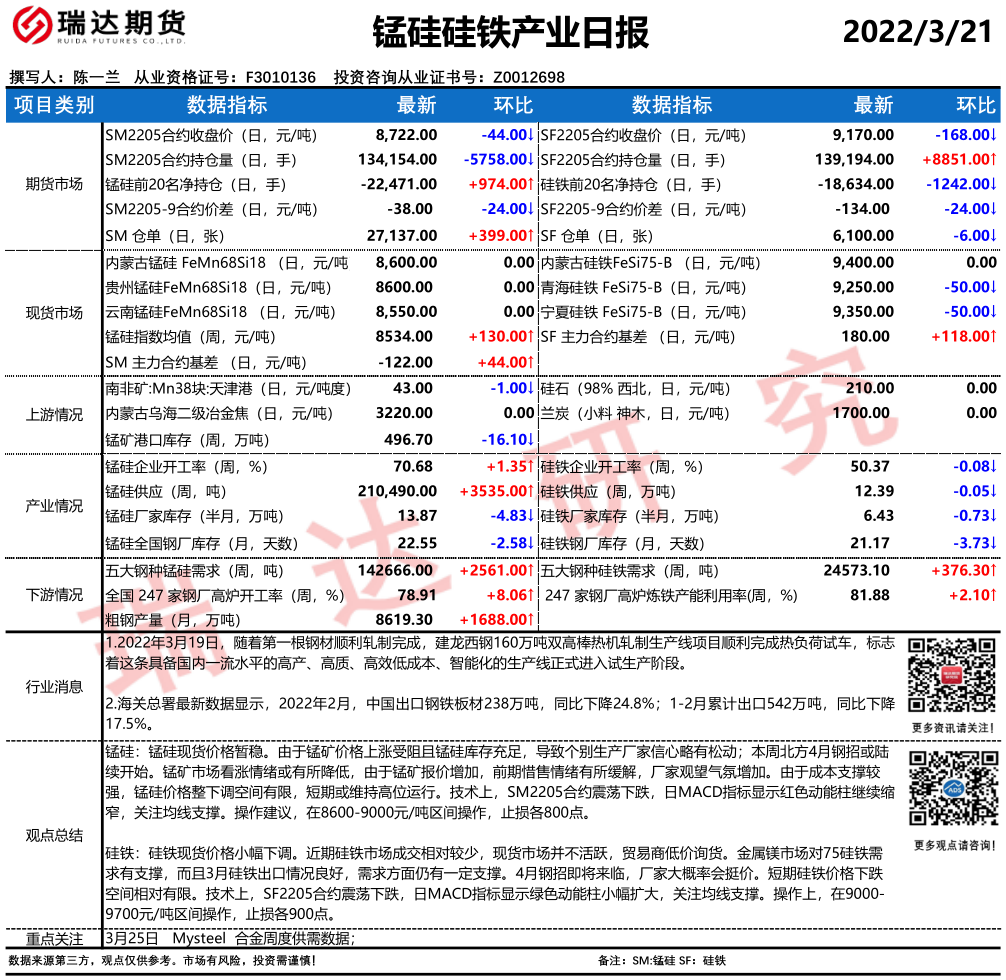Select the left 数据指标 column header
Image resolution: width=1006 pixels, height=980 pixels.
pyautogui.click(x=227, y=106)
